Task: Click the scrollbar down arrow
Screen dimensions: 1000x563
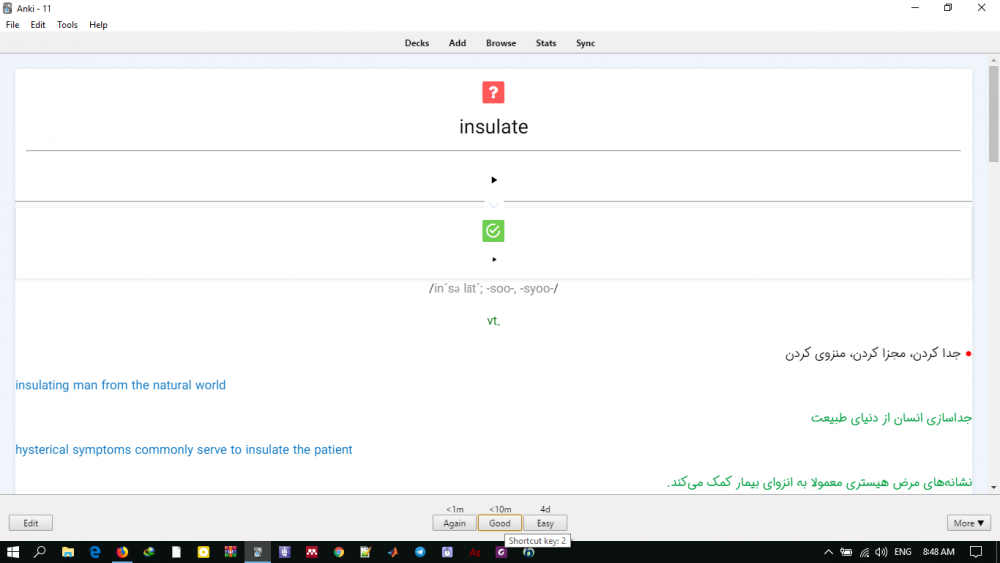Action: [x=993, y=487]
